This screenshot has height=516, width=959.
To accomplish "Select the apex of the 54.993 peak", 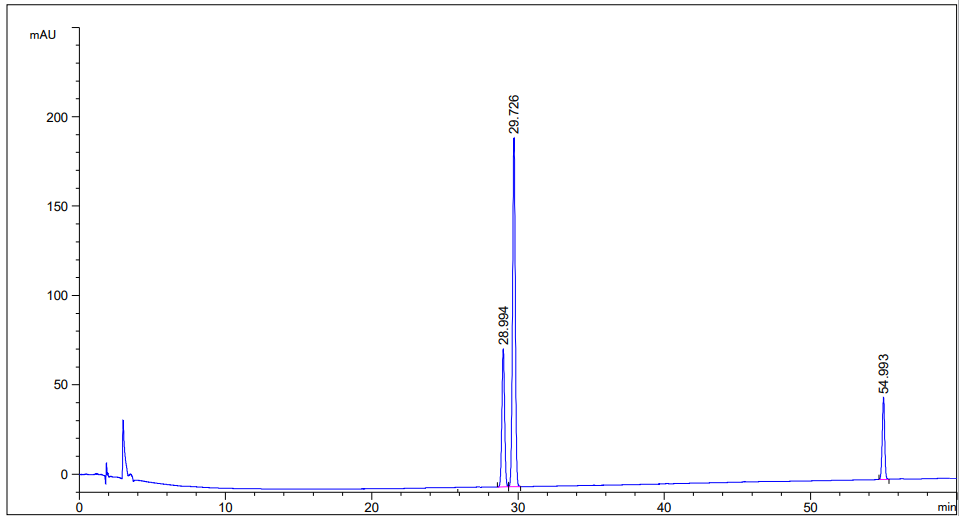I will point(883,398).
